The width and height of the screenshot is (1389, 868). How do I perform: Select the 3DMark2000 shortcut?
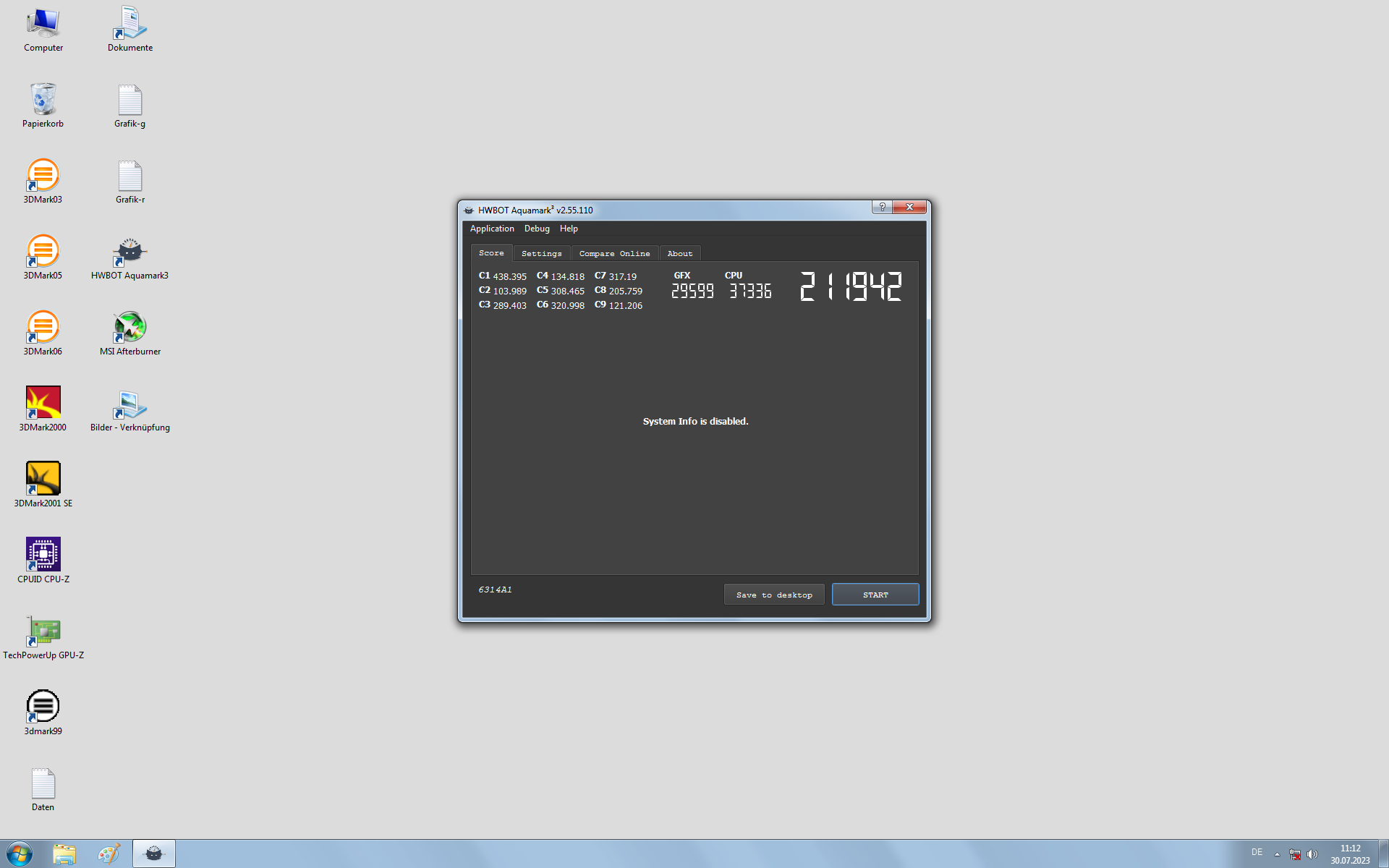[43, 410]
